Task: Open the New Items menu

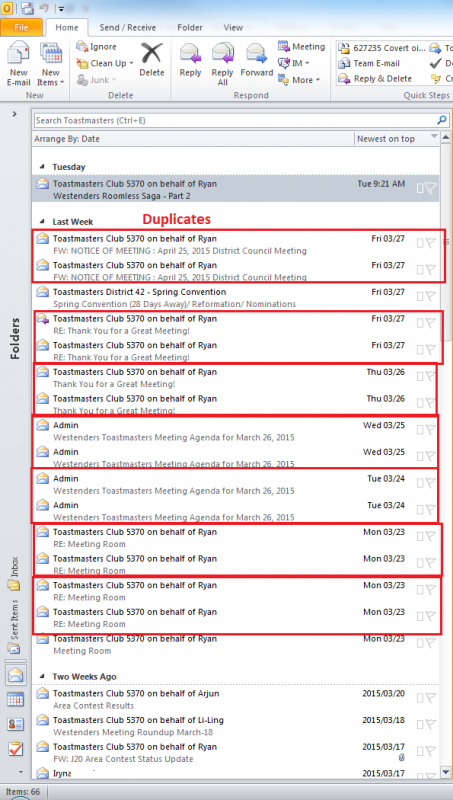Action: point(51,64)
